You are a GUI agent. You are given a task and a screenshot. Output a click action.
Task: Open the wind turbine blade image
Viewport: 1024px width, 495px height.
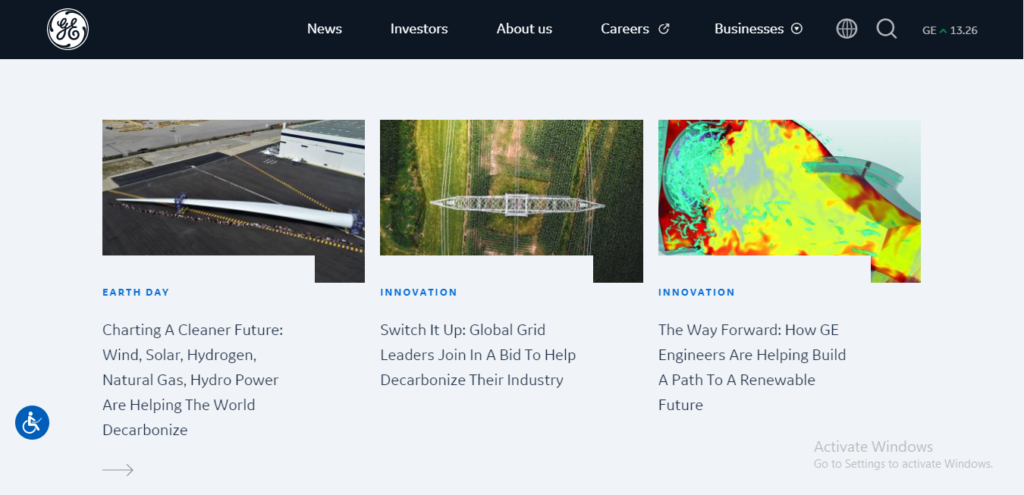tap(233, 190)
